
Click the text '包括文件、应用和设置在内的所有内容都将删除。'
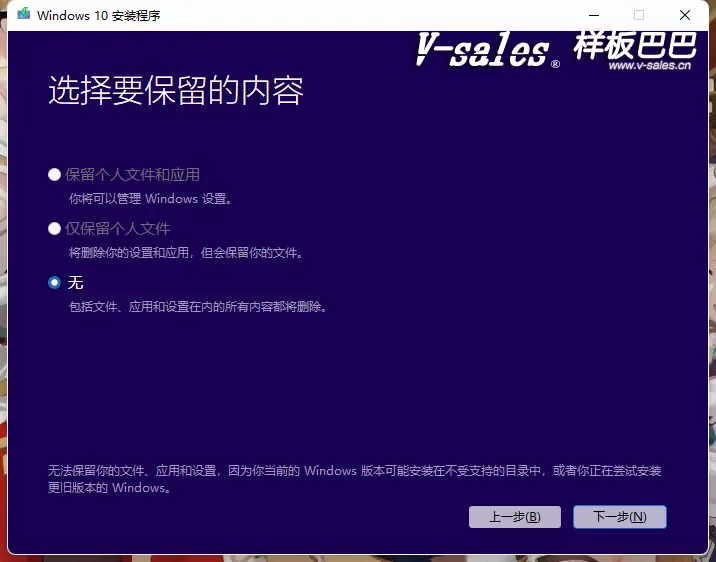(x=198, y=306)
